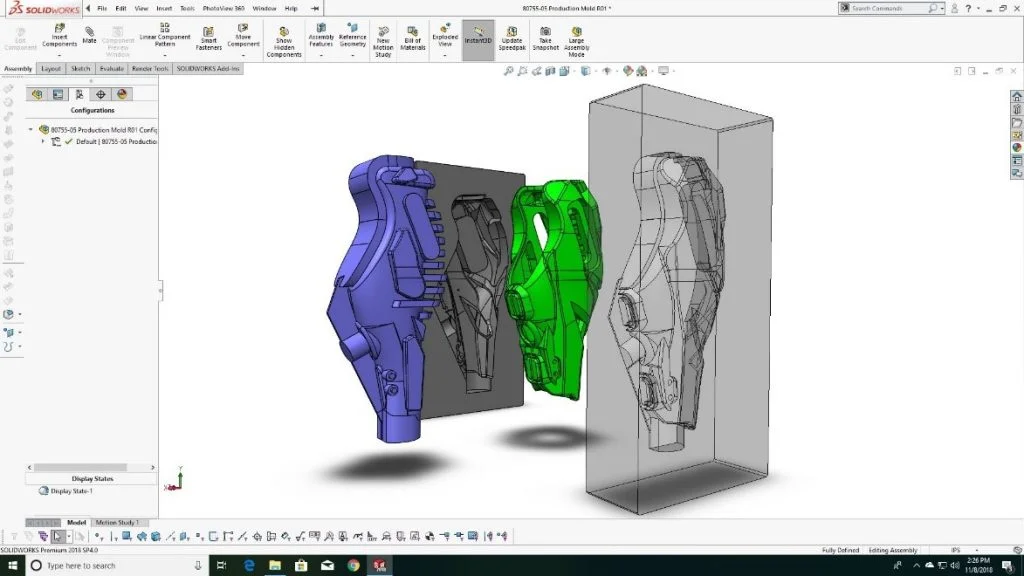Switch to the Evaluate tab
Image resolution: width=1024 pixels, height=576 pixels.
pyautogui.click(x=111, y=69)
